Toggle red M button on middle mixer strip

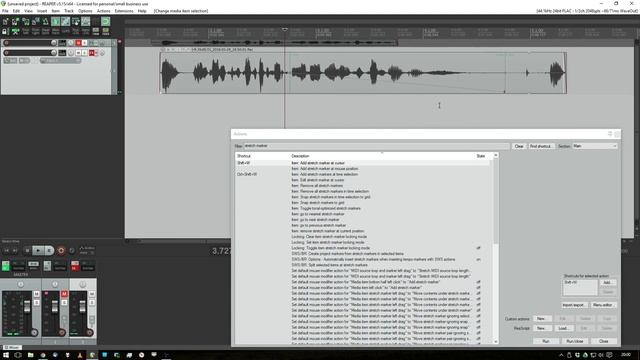click(x=64, y=294)
